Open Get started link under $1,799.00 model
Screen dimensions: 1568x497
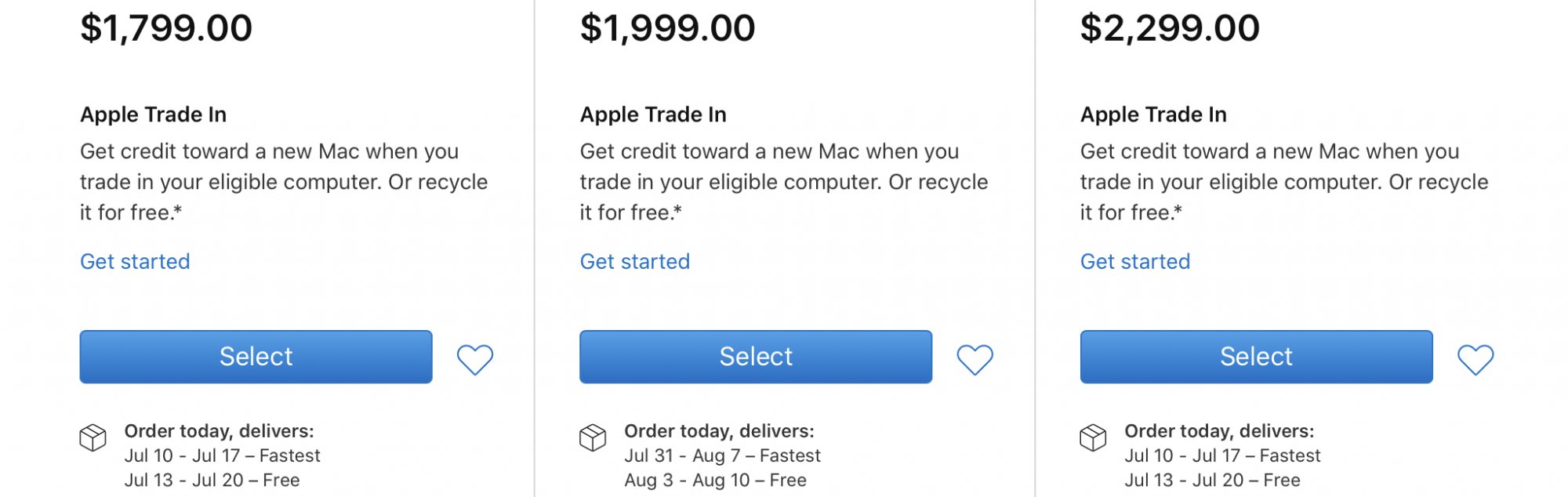(x=135, y=261)
